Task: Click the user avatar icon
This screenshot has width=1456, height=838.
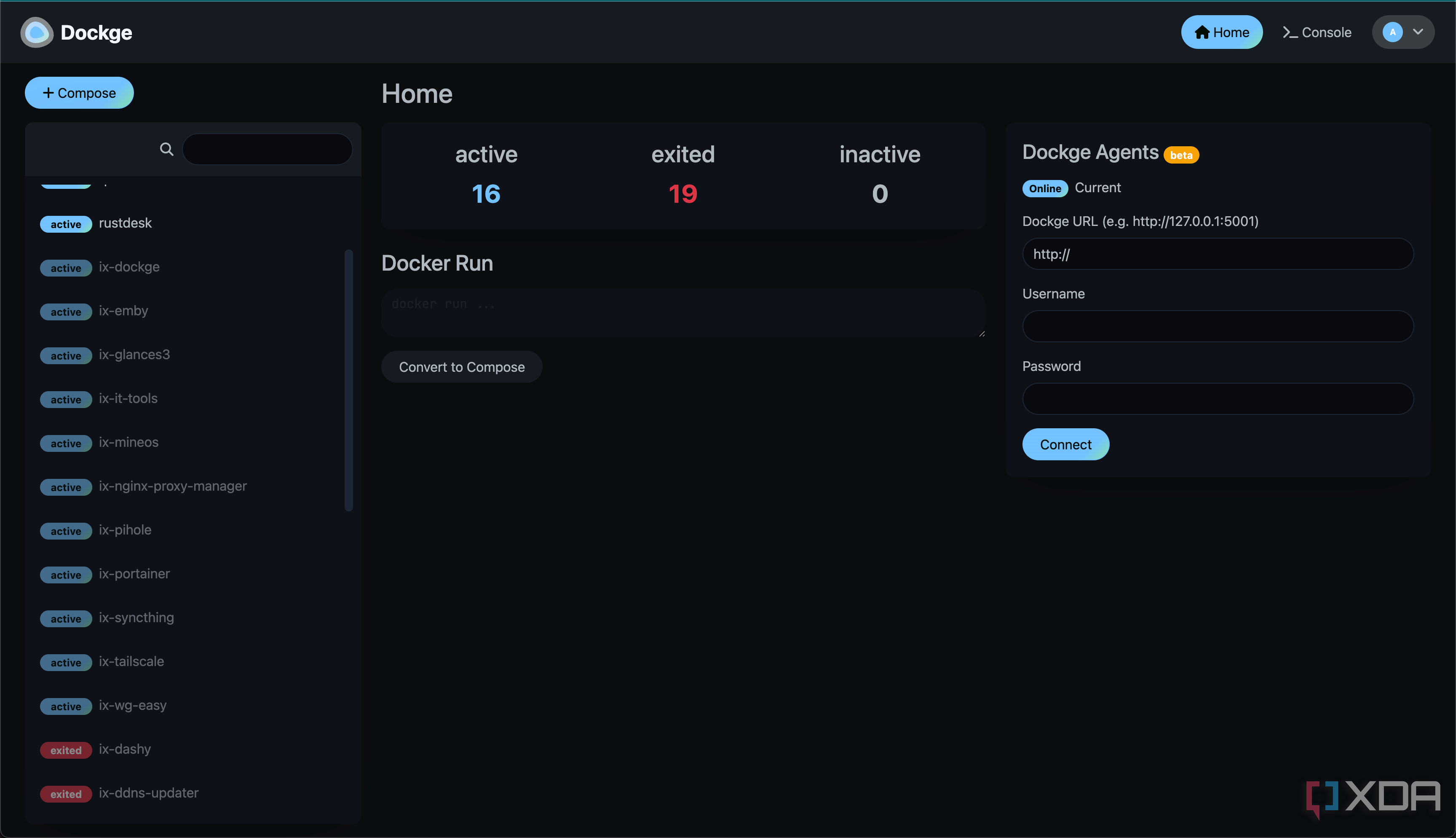Action: point(1392,32)
